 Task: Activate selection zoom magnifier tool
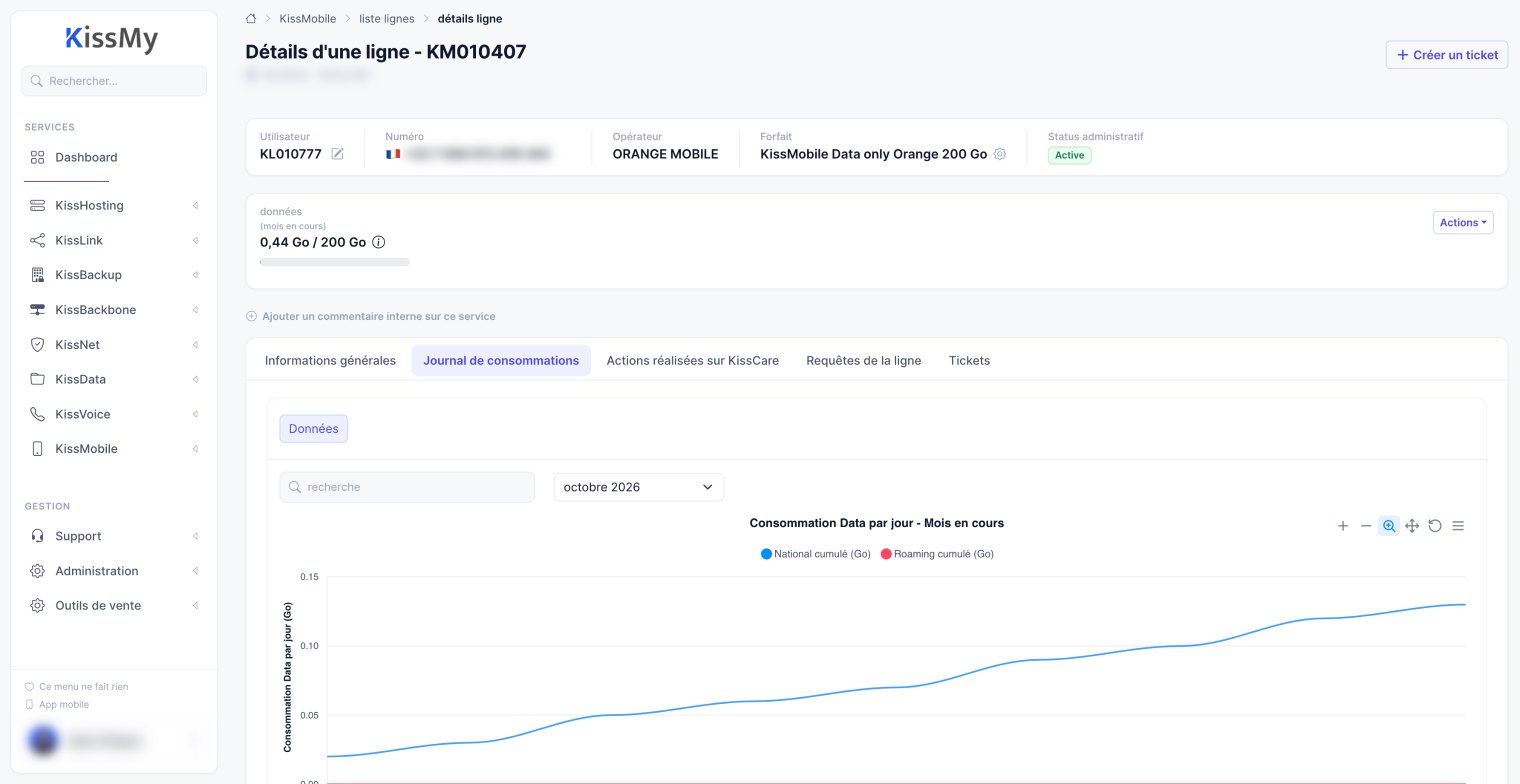point(1389,526)
